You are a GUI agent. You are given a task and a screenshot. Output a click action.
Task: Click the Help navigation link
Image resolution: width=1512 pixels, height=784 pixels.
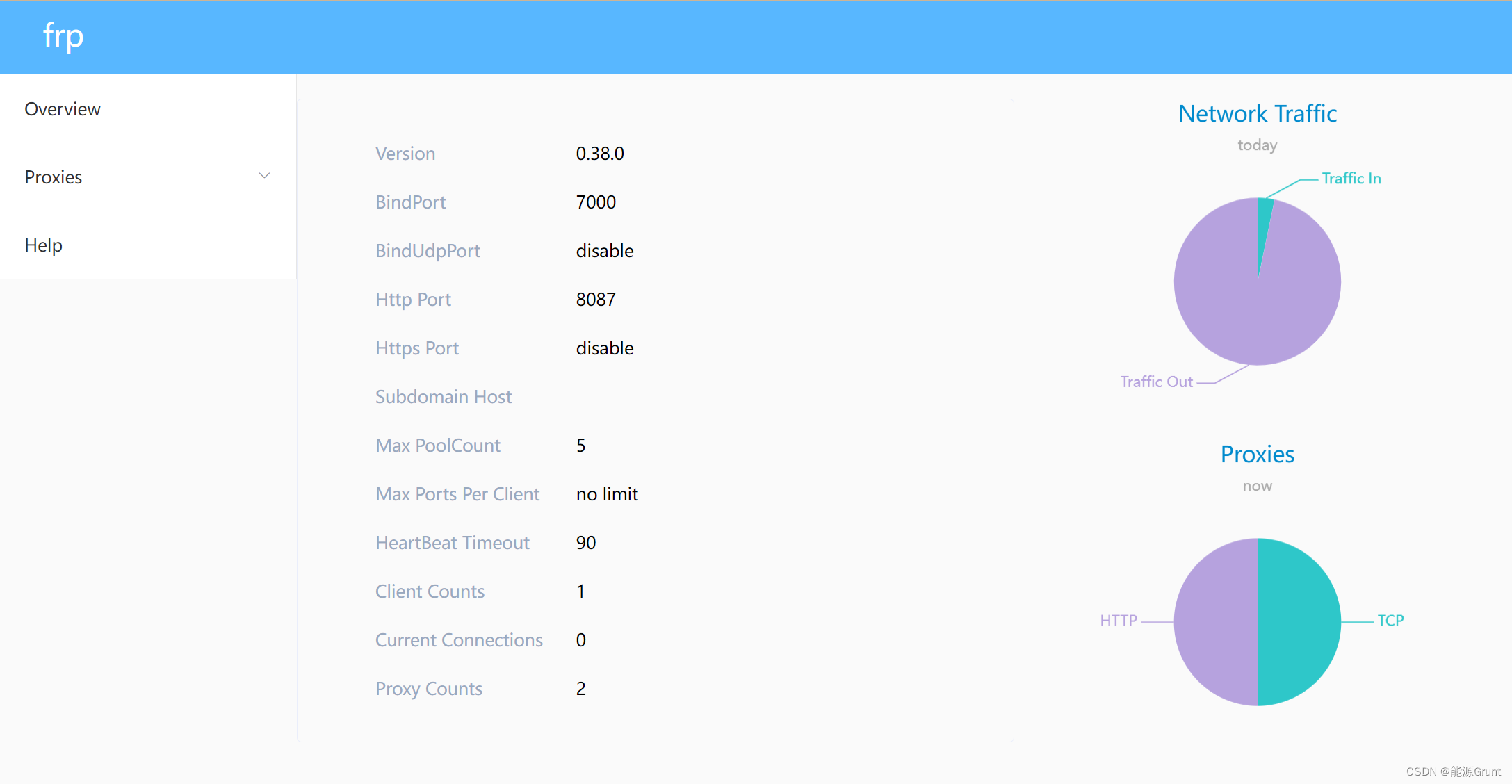pos(41,243)
